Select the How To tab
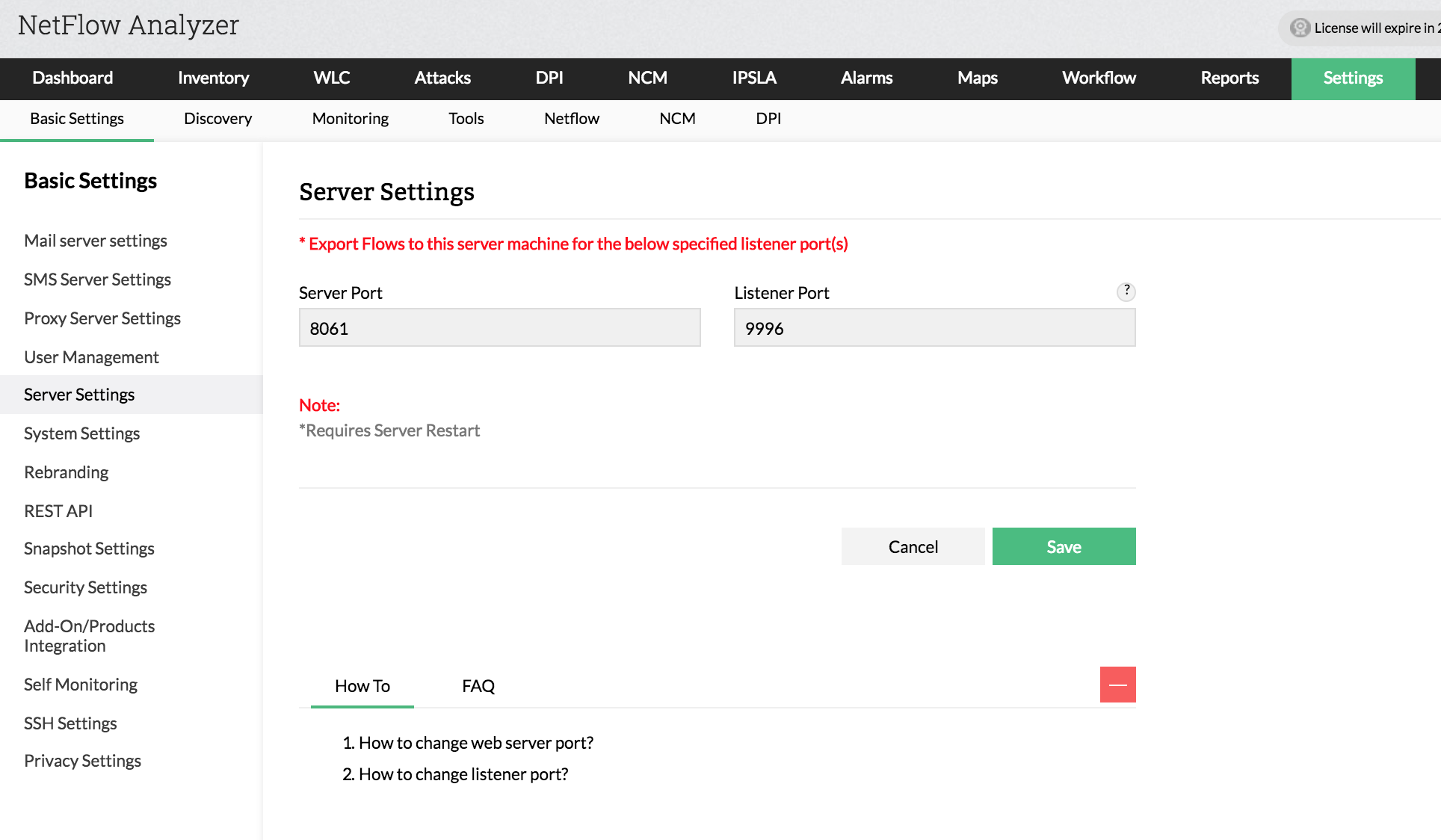Image resolution: width=1441 pixels, height=840 pixels. tap(362, 686)
